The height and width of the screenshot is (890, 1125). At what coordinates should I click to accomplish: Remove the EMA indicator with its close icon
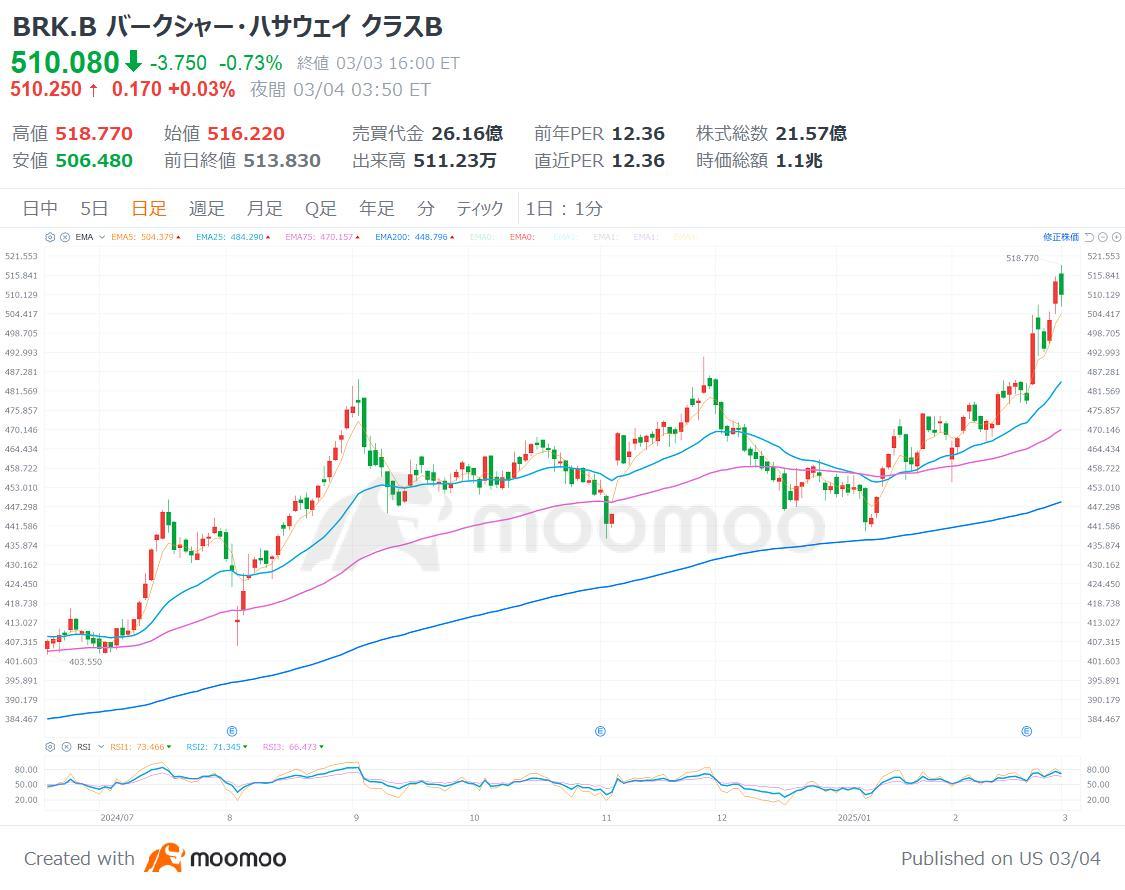[64, 237]
